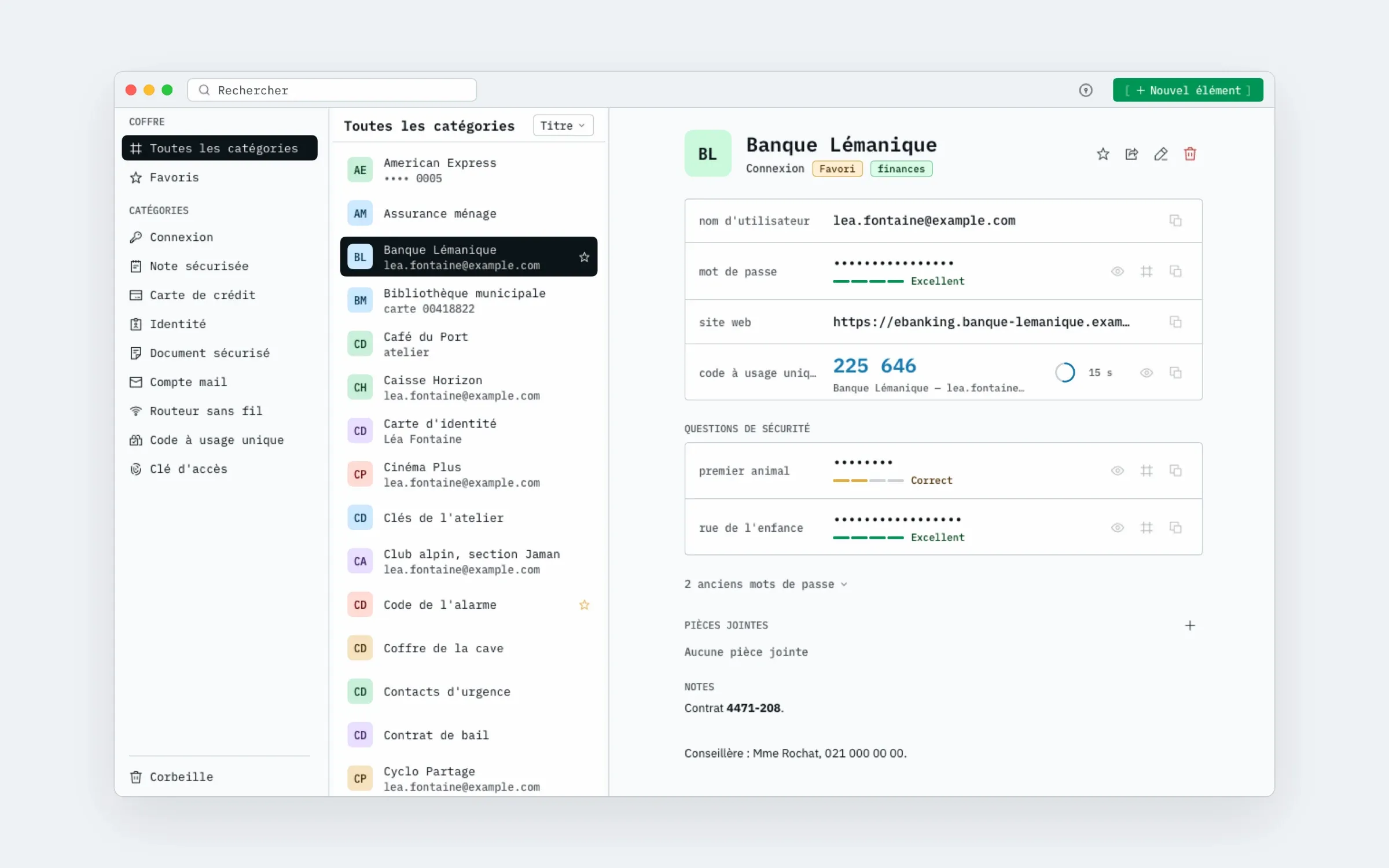Toggle the star on Code de l'alarme

(584, 605)
